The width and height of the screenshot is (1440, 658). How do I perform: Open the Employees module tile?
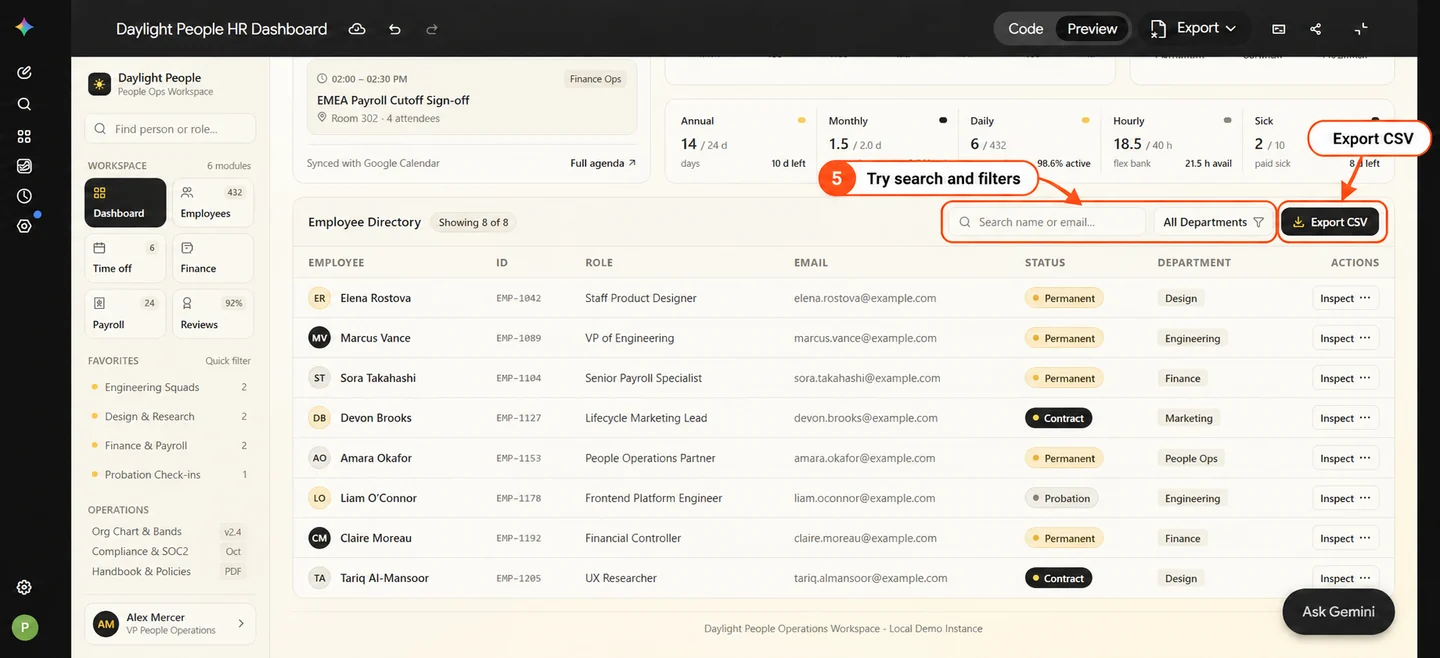click(x=212, y=203)
